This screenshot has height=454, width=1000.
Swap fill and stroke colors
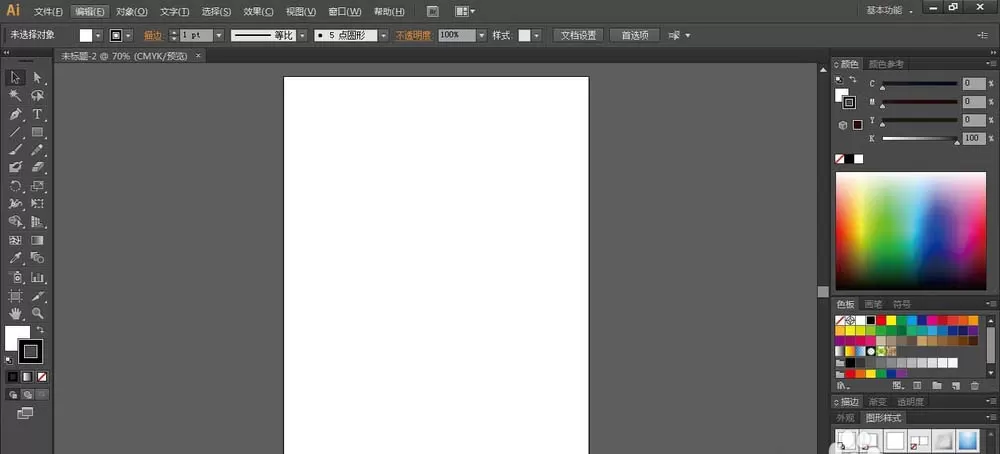point(40,330)
